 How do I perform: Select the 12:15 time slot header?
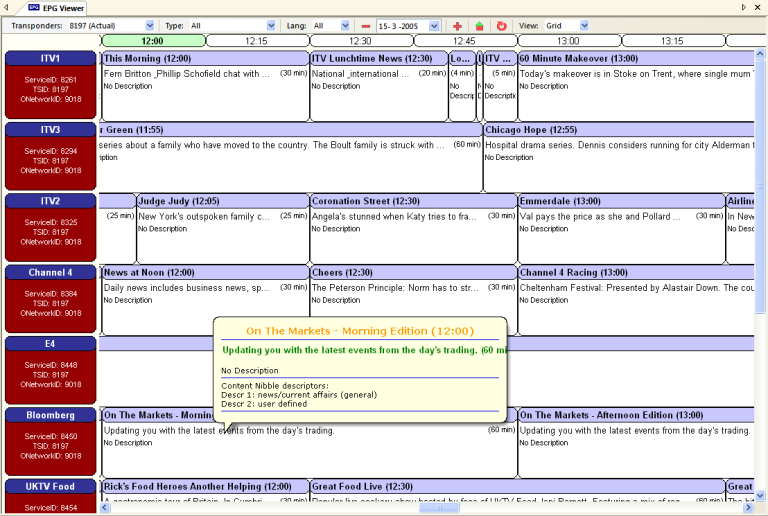click(x=257, y=41)
